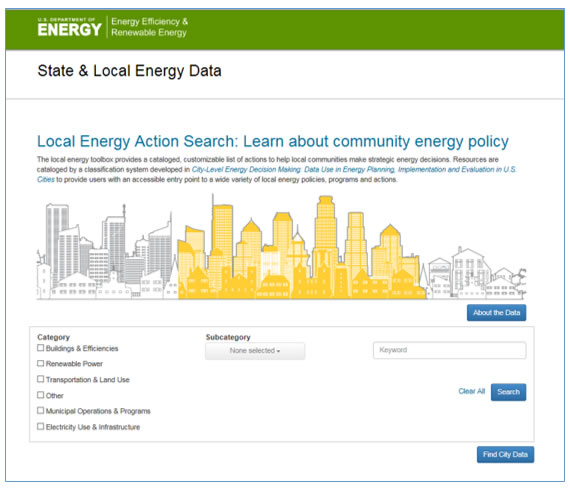570x490 pixels.
Task: Click the U.S. Department of Energy logo
Action: [69, 27]
